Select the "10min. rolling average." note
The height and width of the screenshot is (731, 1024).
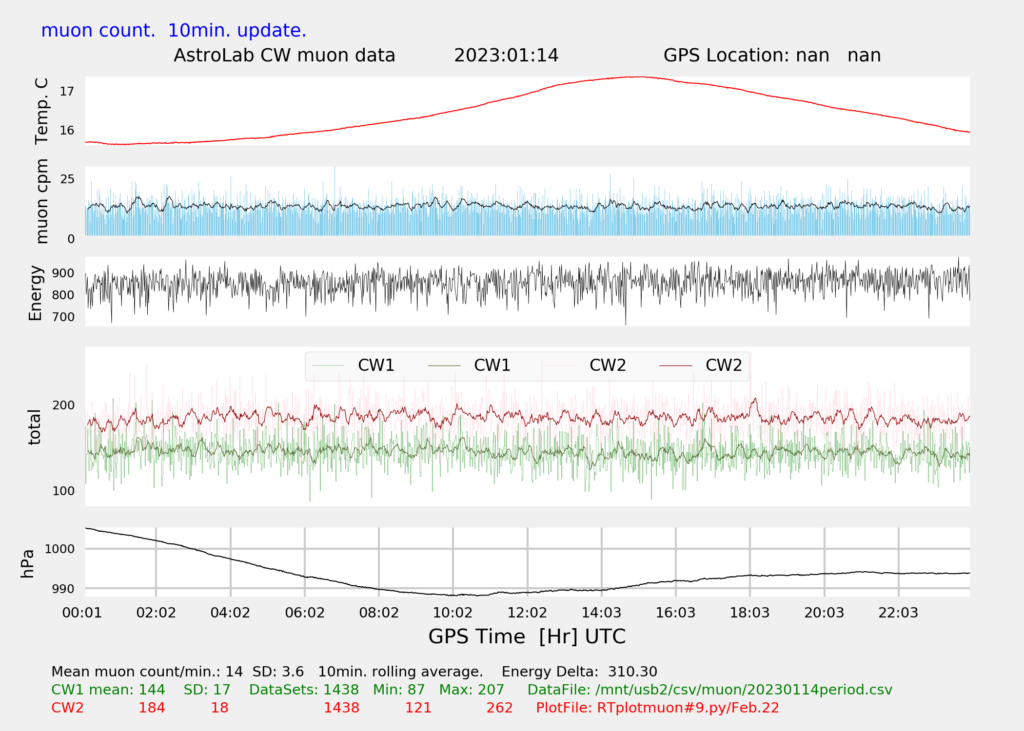pos(400,672)
